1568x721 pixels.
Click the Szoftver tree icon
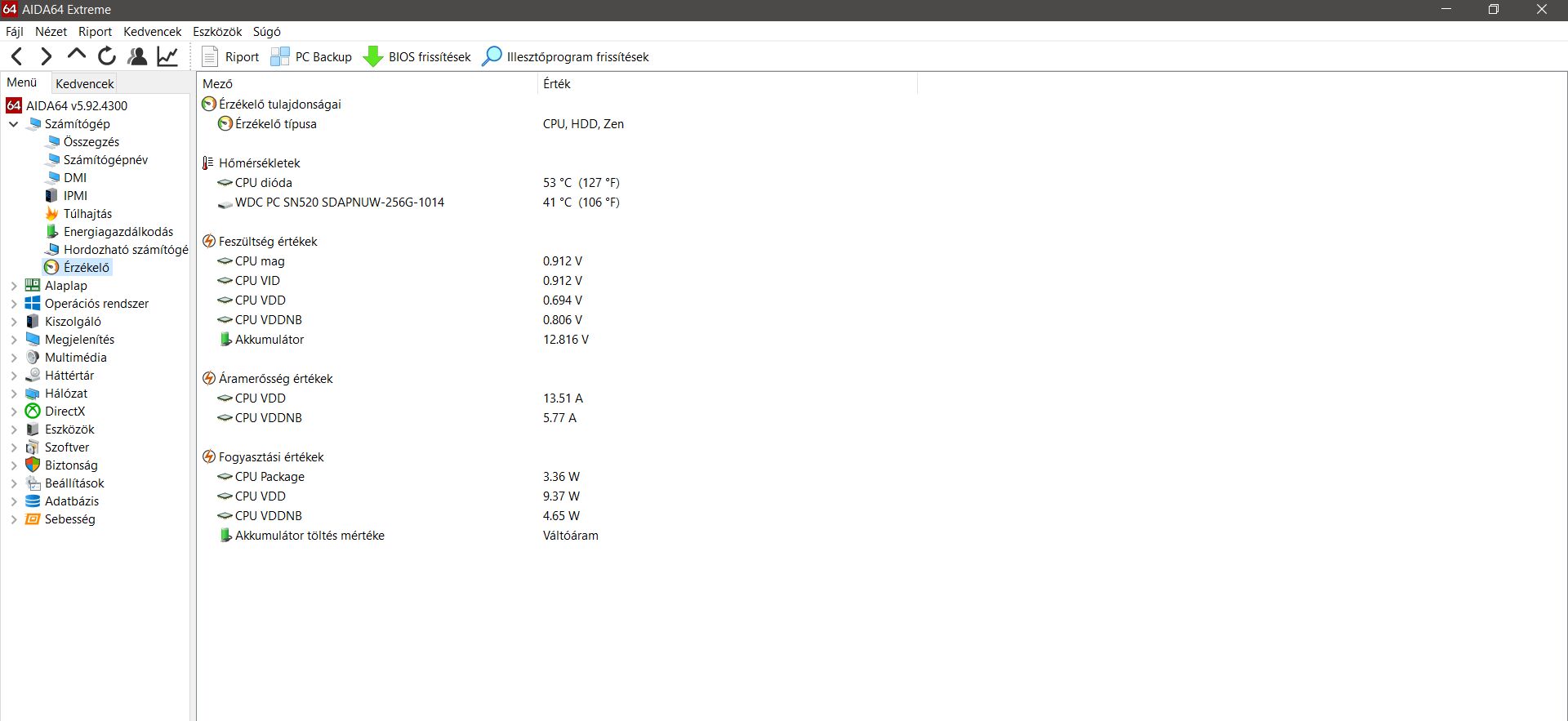point(33,447)
